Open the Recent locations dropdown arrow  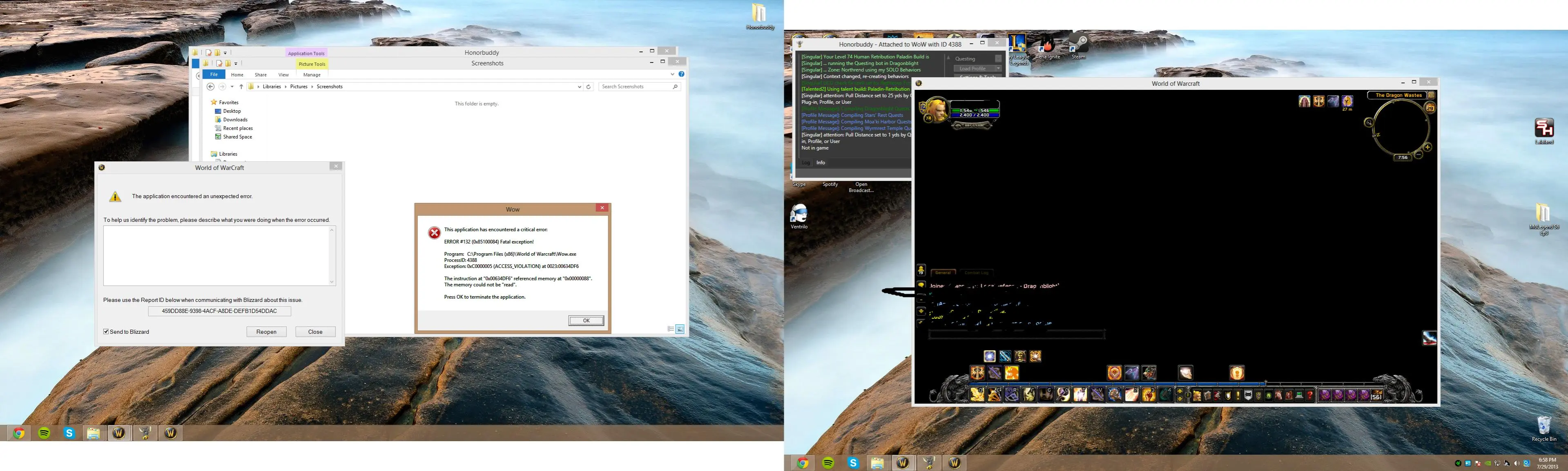pos(232,87)
